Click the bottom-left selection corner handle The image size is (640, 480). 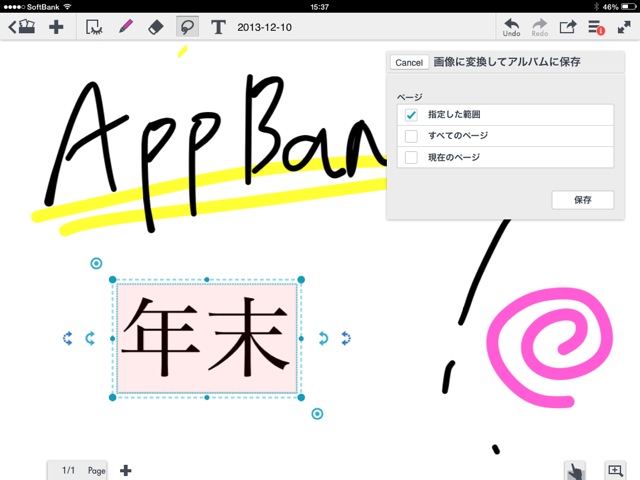tap(113, 397)
